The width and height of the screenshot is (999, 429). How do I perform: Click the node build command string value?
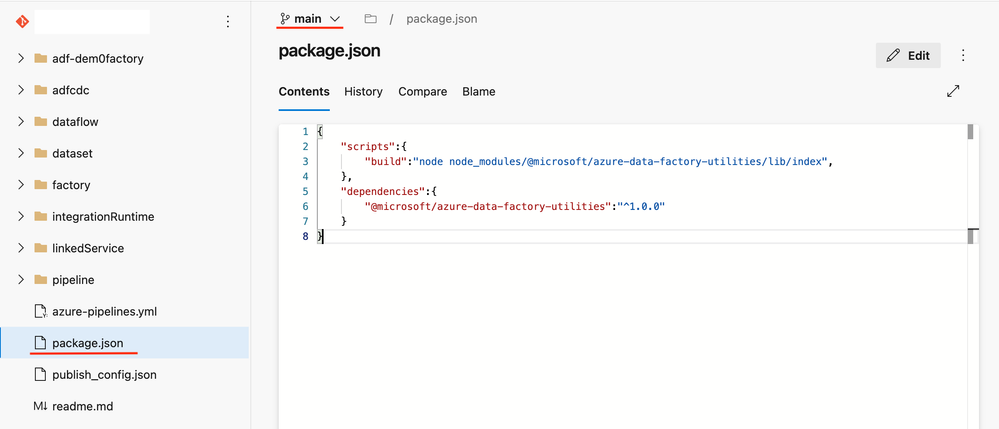(620, 161)
